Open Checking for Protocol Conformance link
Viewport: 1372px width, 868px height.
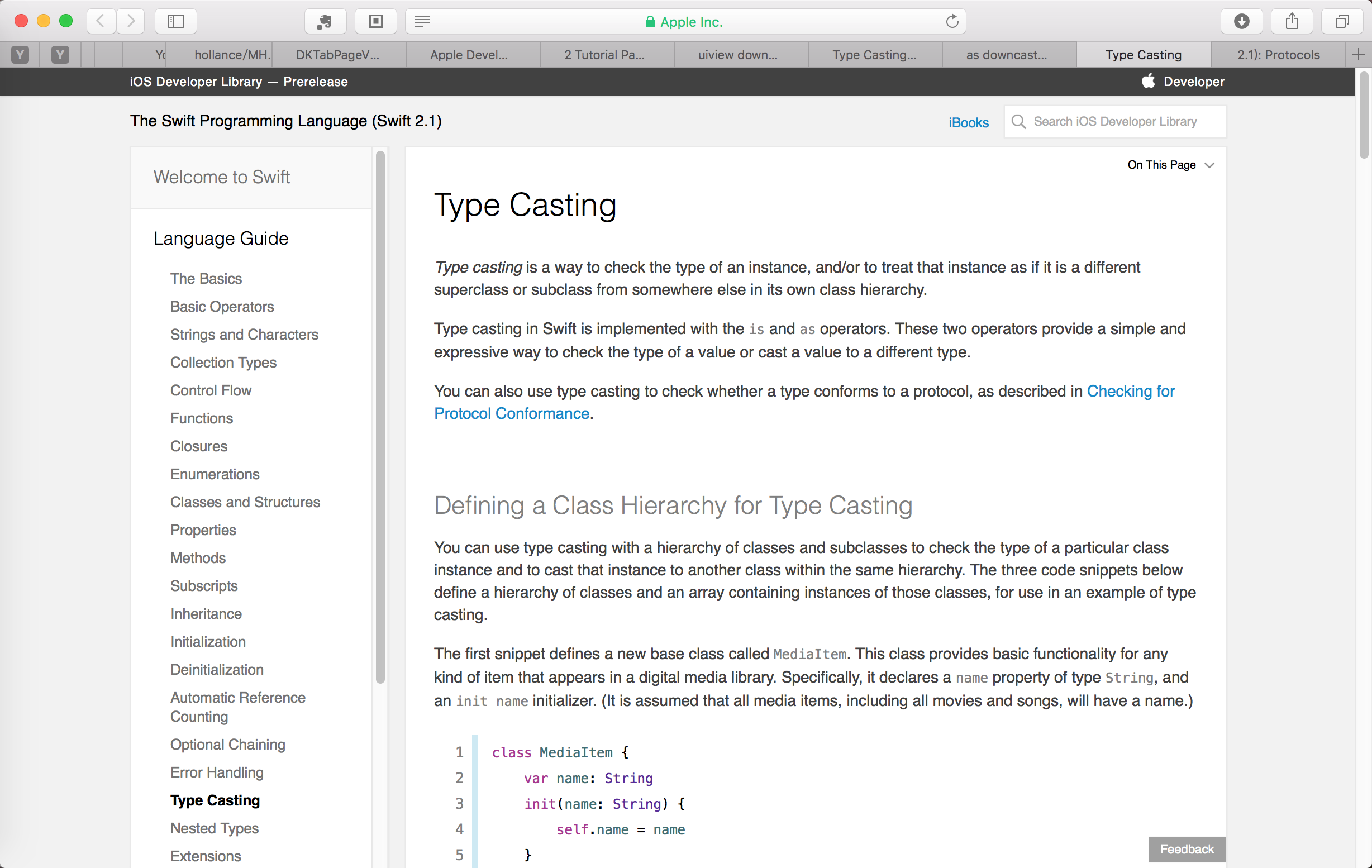[1131, 391]
